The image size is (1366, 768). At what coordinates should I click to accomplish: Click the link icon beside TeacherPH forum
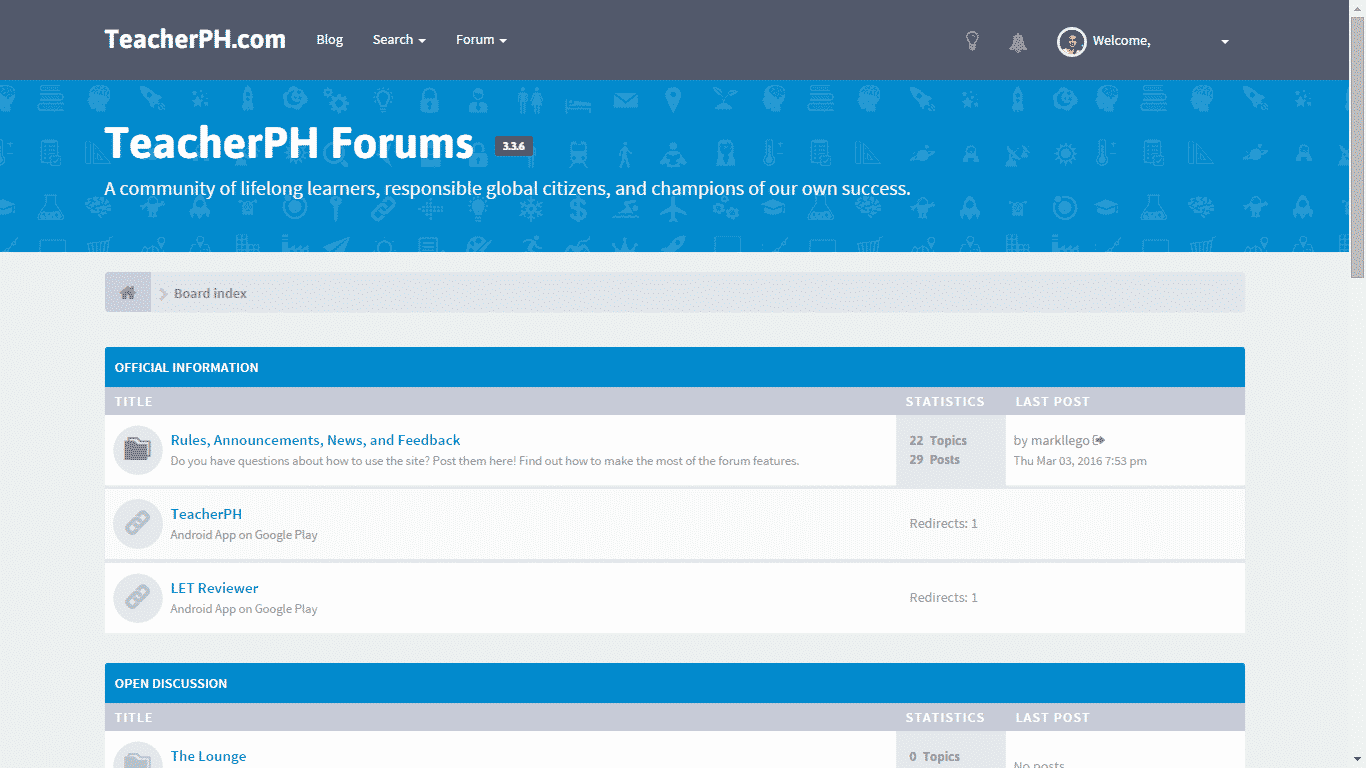(x=138, y=524)
